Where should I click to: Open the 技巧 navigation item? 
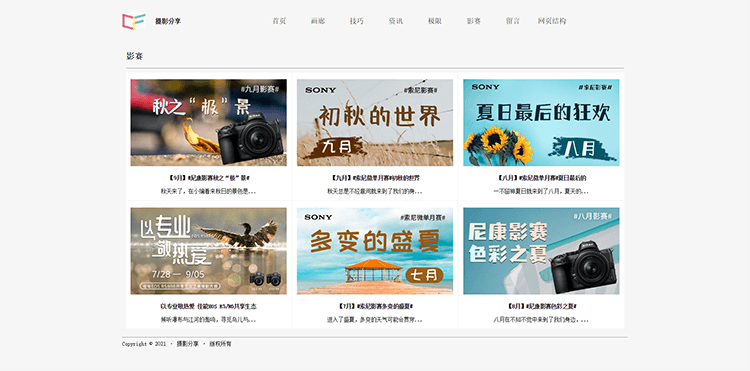[357, 21]
